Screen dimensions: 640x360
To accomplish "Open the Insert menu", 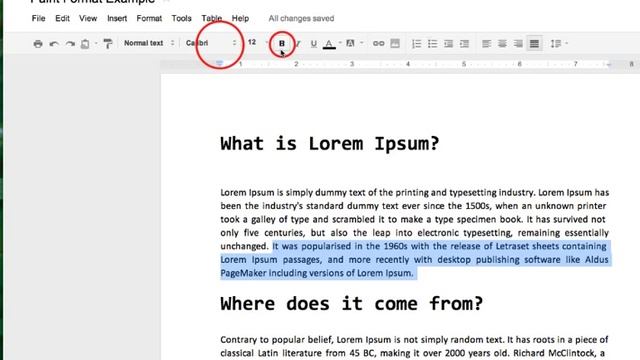I will click(117, 18).
